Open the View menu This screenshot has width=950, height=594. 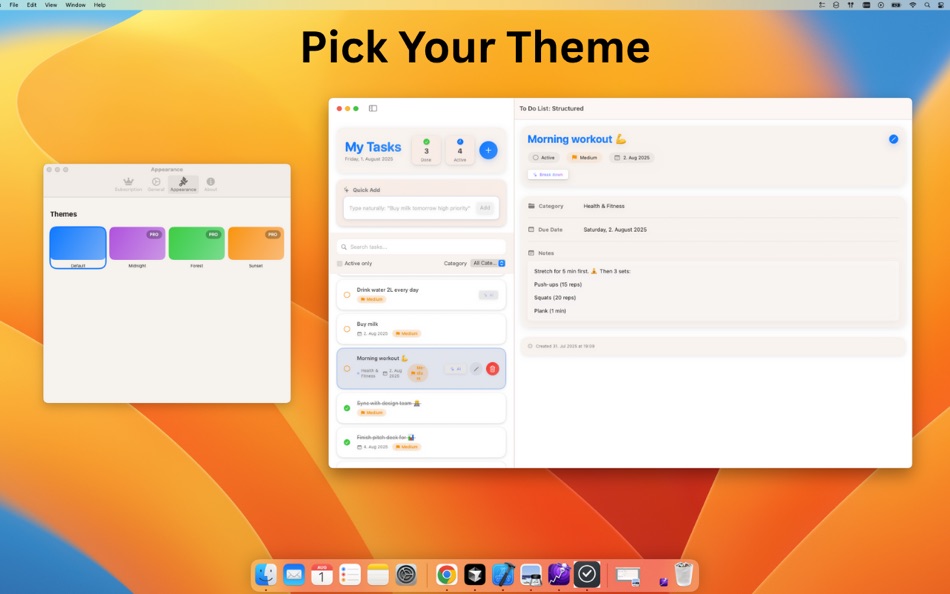tap(51, 5)
